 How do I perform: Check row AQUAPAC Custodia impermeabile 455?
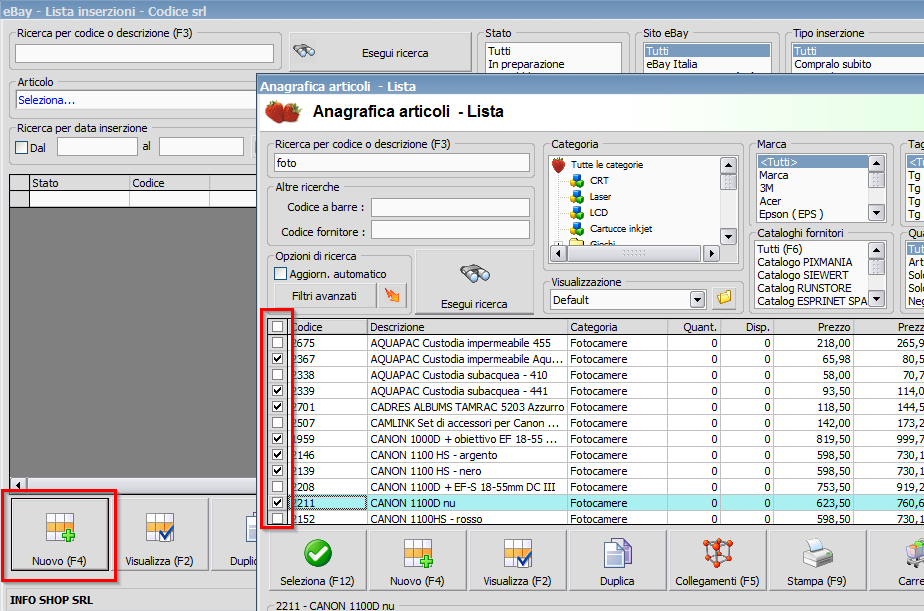pos(278,342)
